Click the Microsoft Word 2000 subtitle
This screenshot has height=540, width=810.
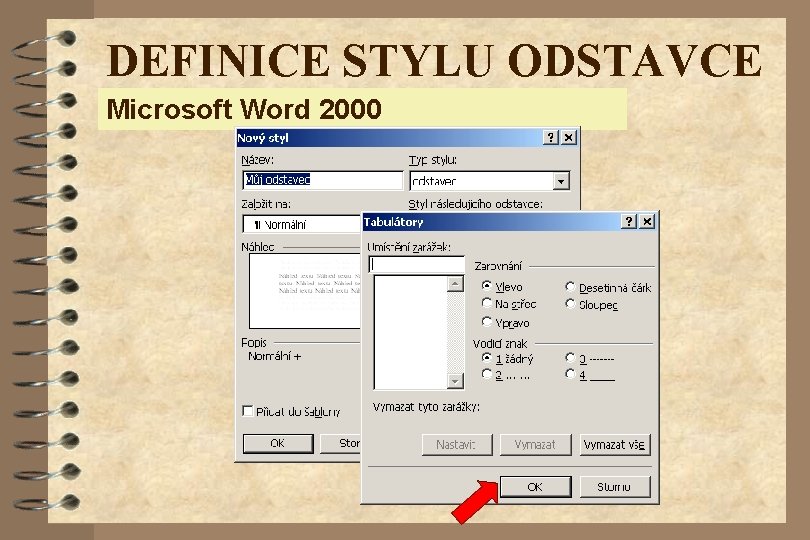pyautogui.click(x=244, y=109)
